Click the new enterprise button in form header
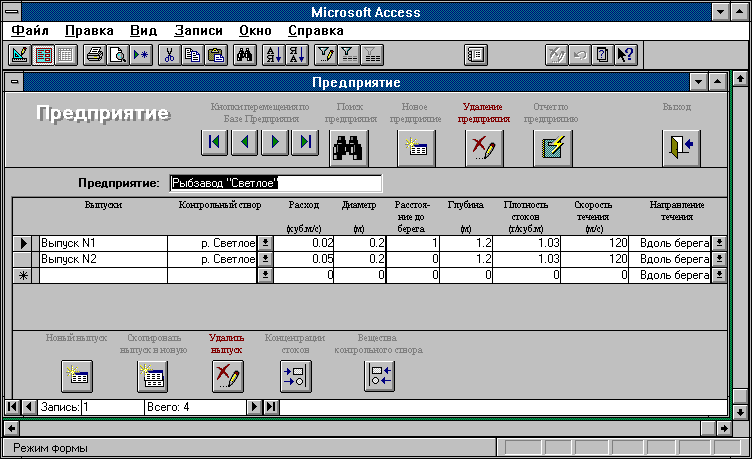The image size is (752, 459). pos(415,147)
